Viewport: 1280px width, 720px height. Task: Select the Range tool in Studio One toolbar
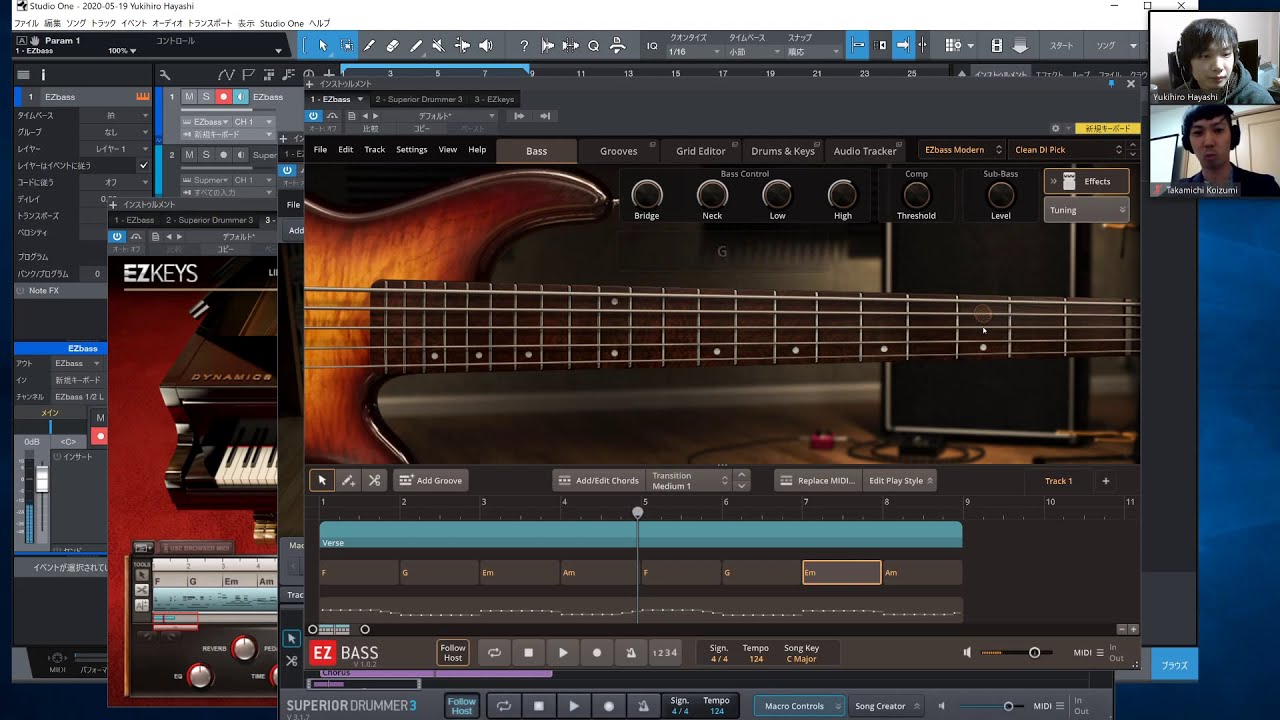346,45
